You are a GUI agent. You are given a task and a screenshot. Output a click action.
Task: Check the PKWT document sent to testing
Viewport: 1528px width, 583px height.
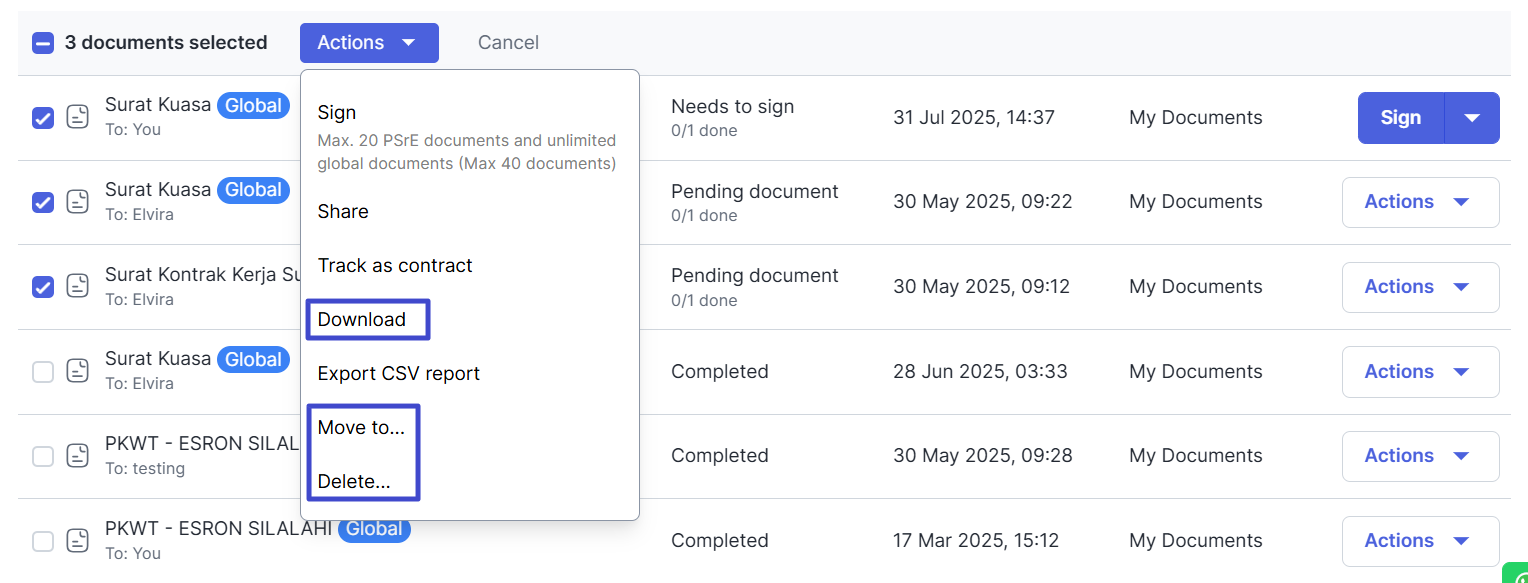(43, 456)
